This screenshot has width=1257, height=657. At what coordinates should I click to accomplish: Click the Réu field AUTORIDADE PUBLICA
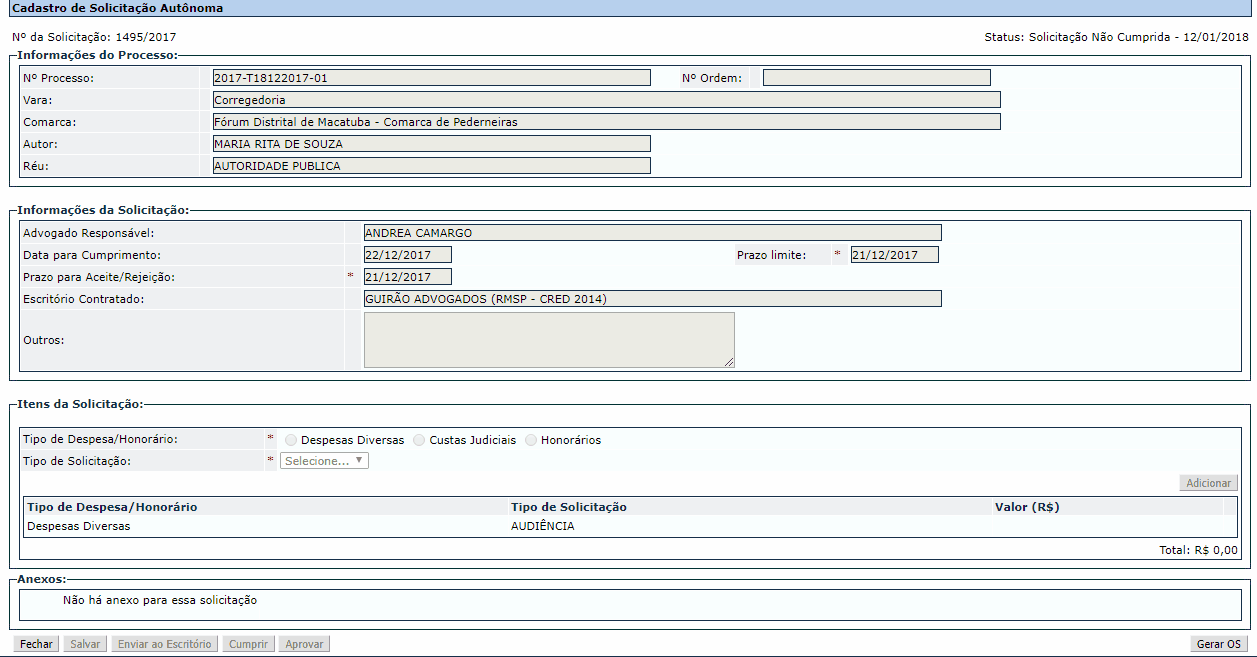pyautogui.click(x=431, y=166)
